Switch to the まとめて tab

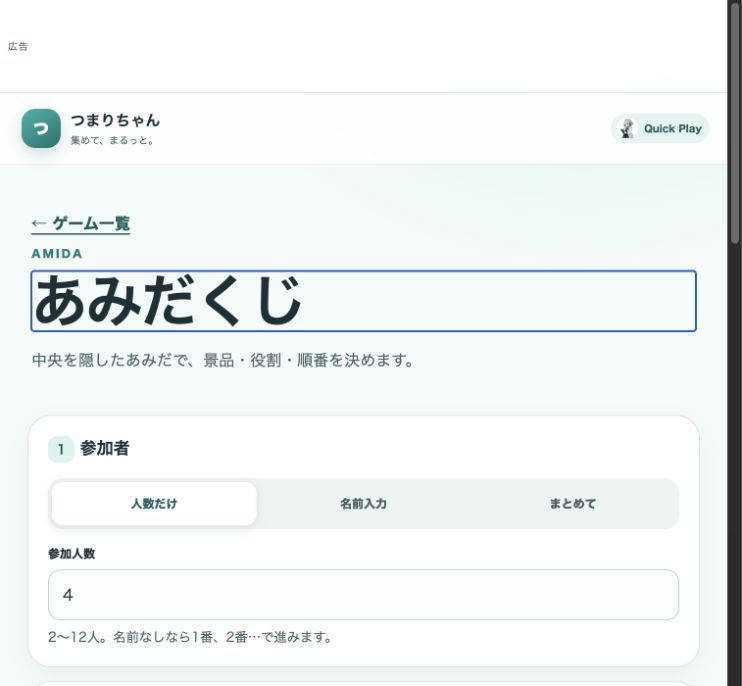tap(573, 503)
